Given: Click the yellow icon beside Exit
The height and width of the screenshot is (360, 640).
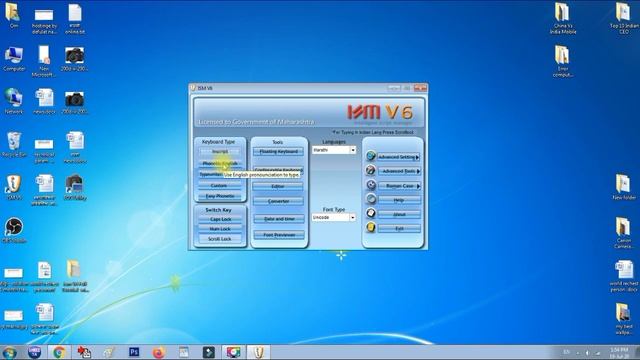Looking at the screenshot, I should coord(371,228).
